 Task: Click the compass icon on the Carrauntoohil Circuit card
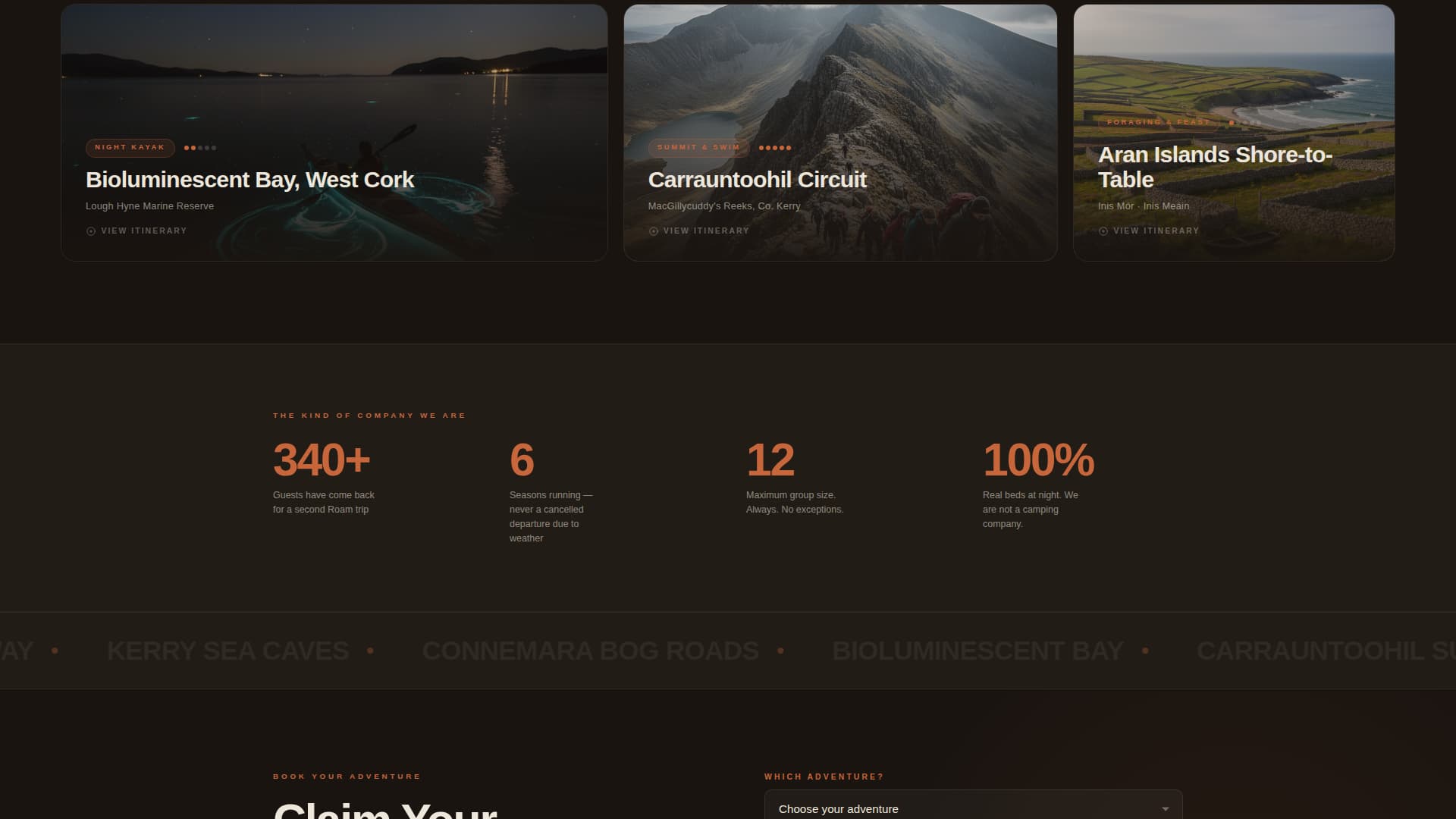click(653, 231)
